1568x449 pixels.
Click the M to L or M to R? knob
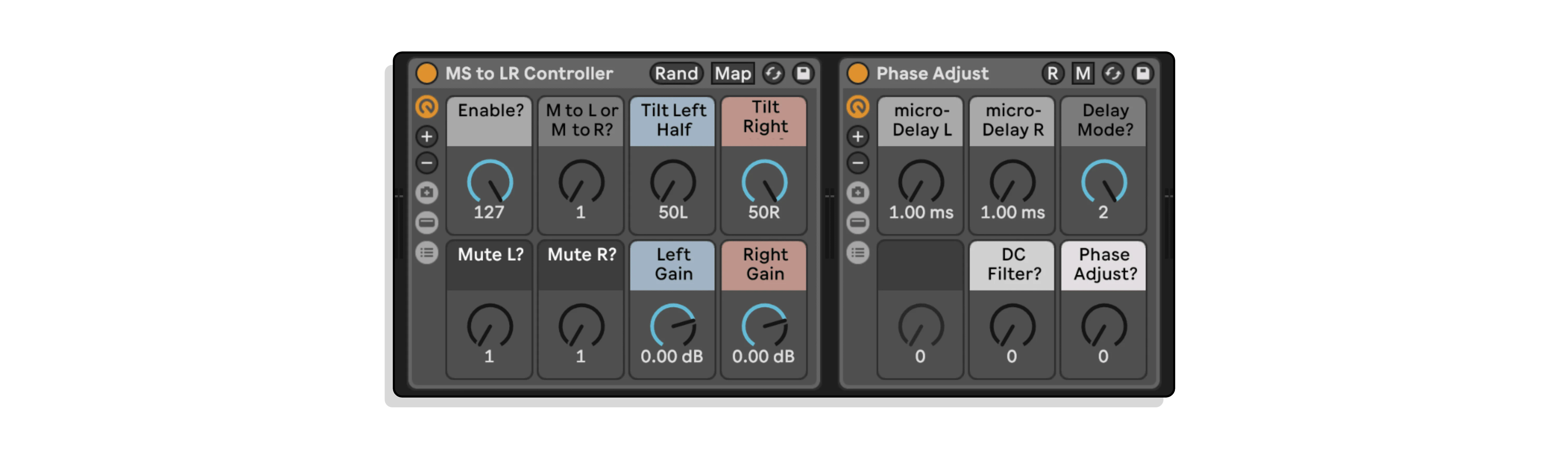(581, 182)
